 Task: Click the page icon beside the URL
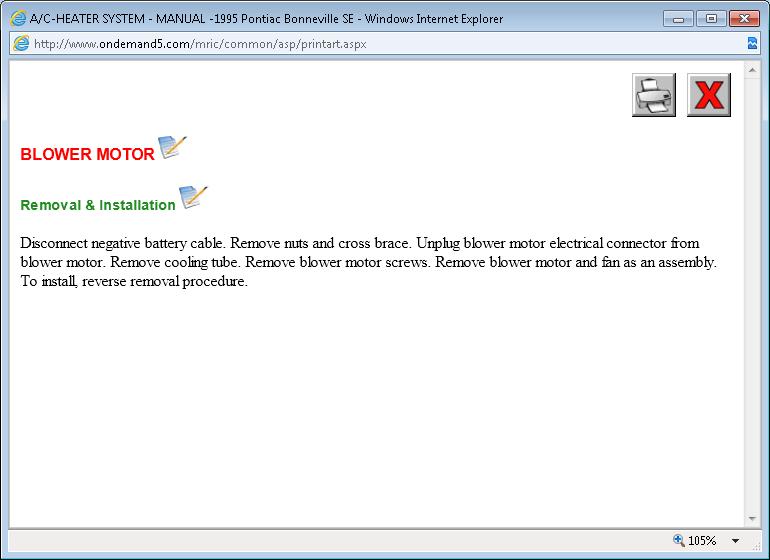tap(21, 43)
